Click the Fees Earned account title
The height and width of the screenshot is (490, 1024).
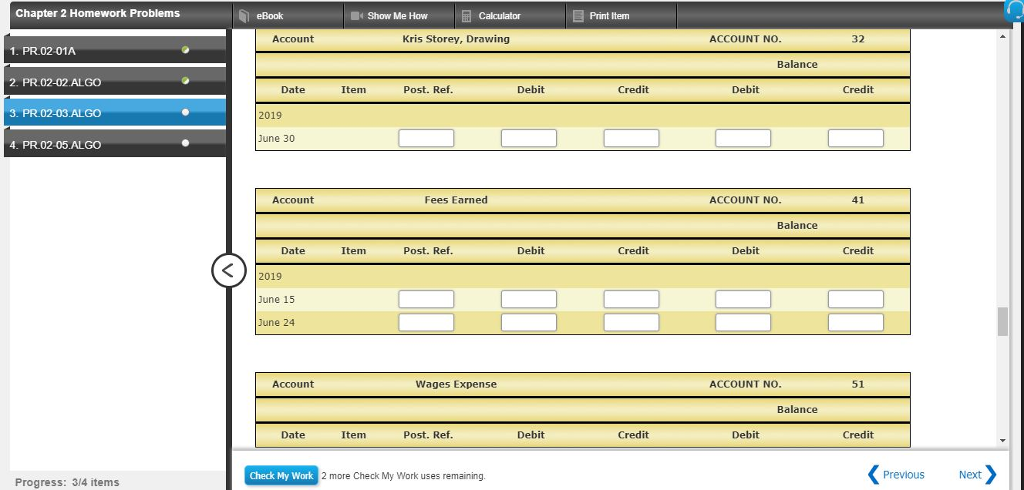(x=456, y=200)
